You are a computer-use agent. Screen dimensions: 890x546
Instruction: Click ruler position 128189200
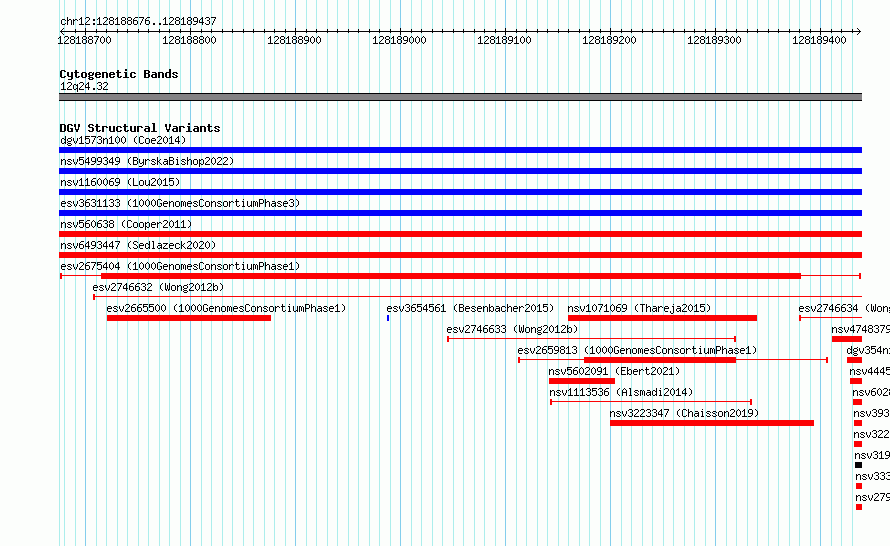pos(609,40)
